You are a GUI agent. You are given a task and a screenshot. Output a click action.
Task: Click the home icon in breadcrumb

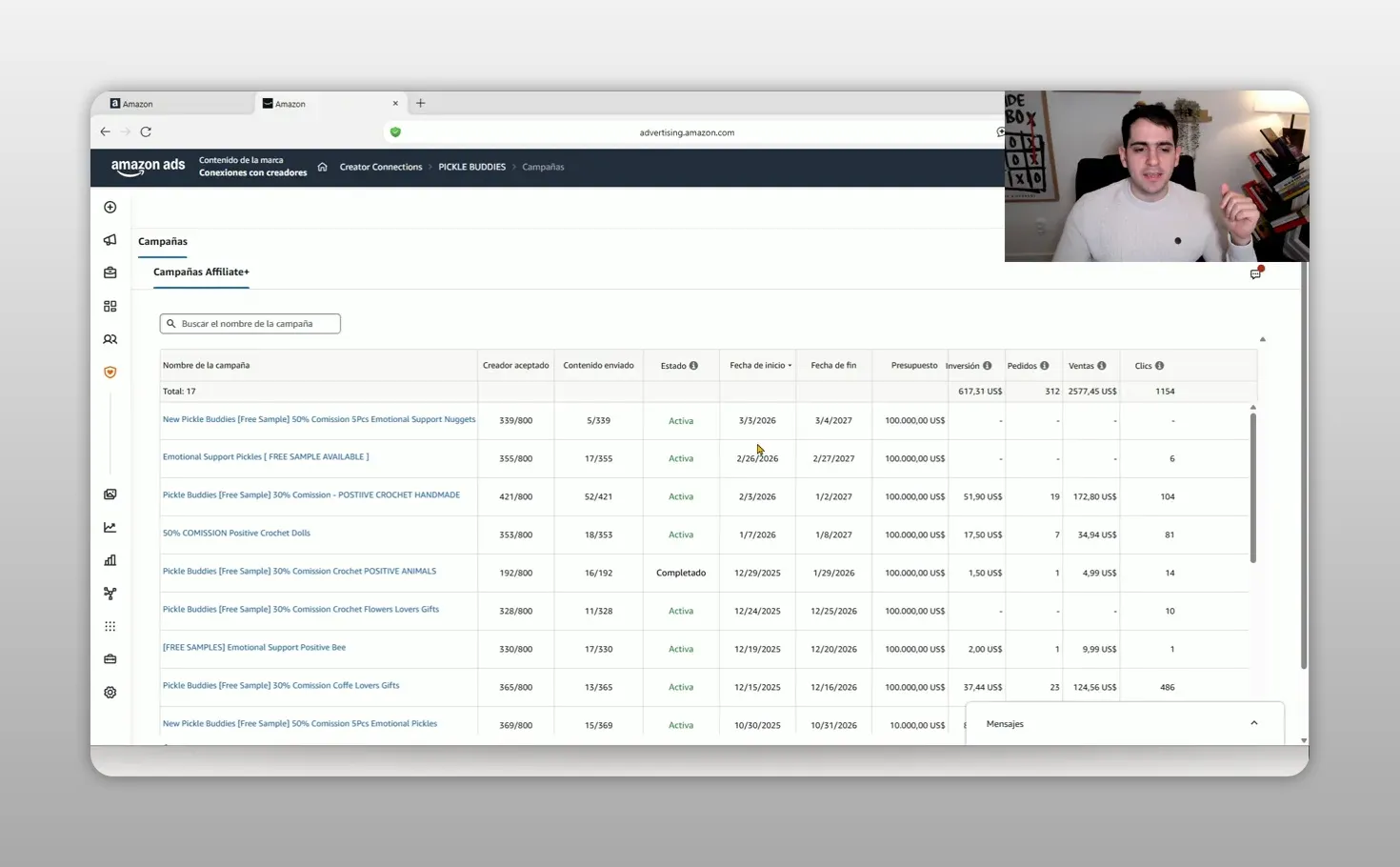click(x=323, y=167)
